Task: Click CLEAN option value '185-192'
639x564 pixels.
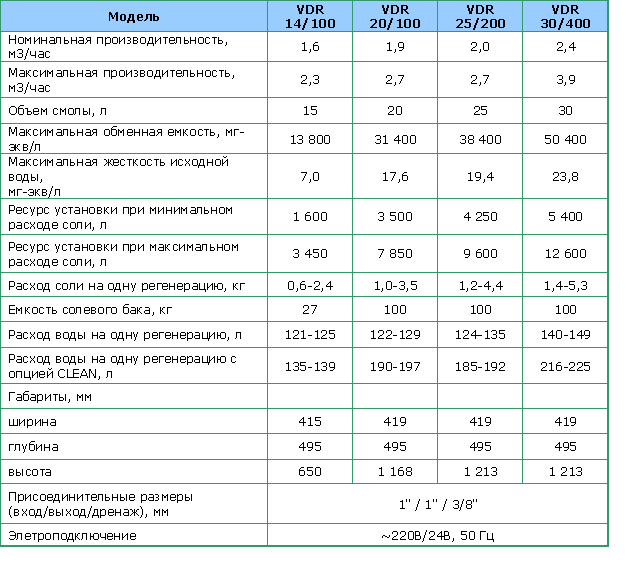Action: pos(480,366)
